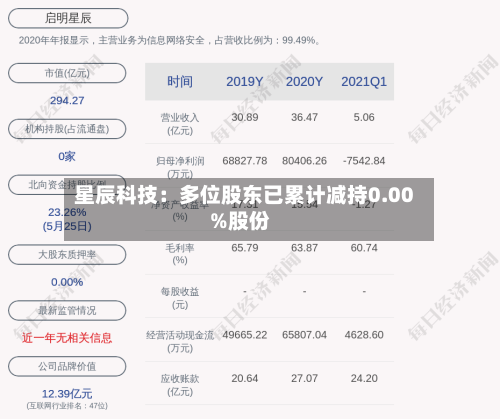
Task: Click the 0.00% pledge ratio value
Action: (67, 282)
